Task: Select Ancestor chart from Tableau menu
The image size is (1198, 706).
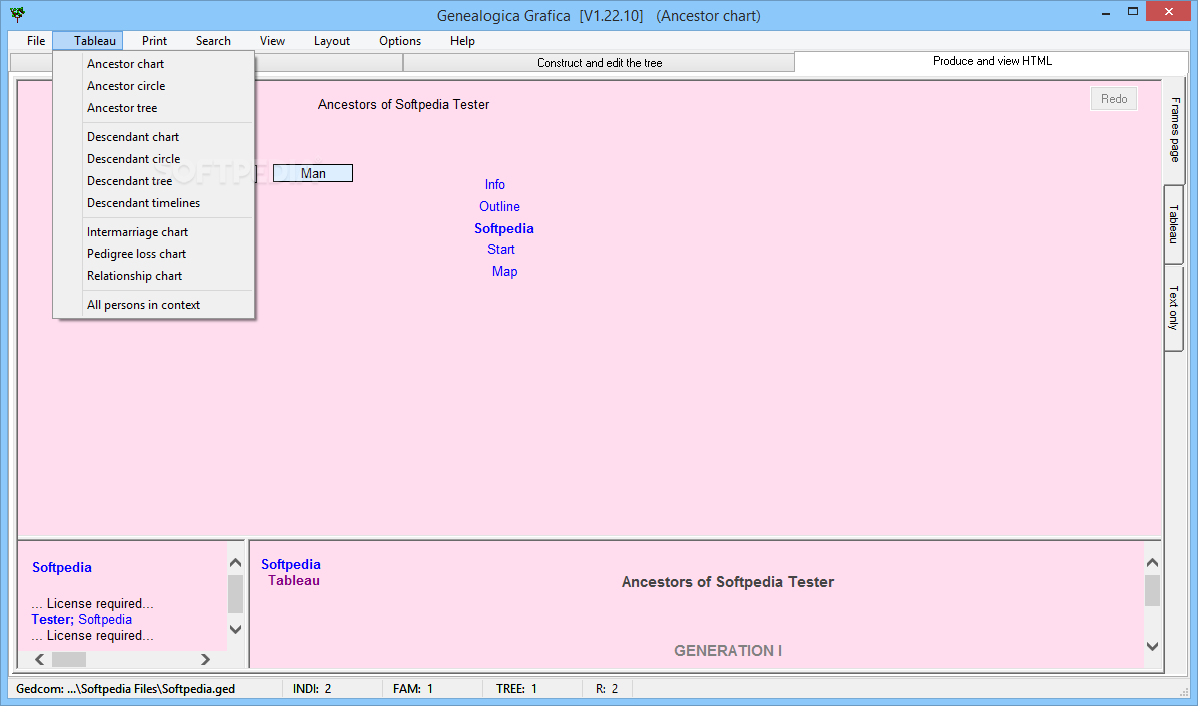Action: (x=154, y=64)
